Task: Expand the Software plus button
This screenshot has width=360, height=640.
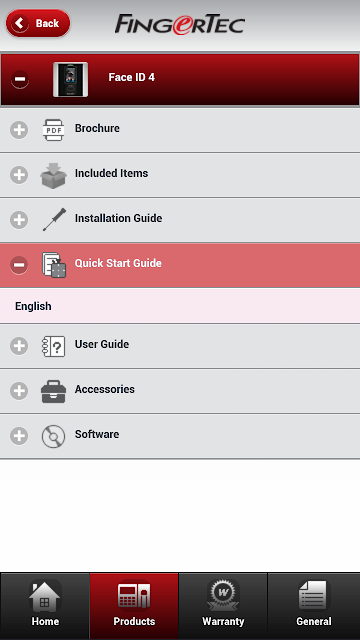Action: (19, 436)
